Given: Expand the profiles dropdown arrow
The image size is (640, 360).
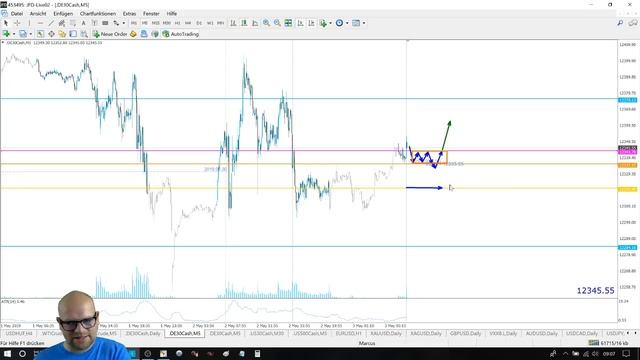Looking at the screenshot, I should pos(31,34).
